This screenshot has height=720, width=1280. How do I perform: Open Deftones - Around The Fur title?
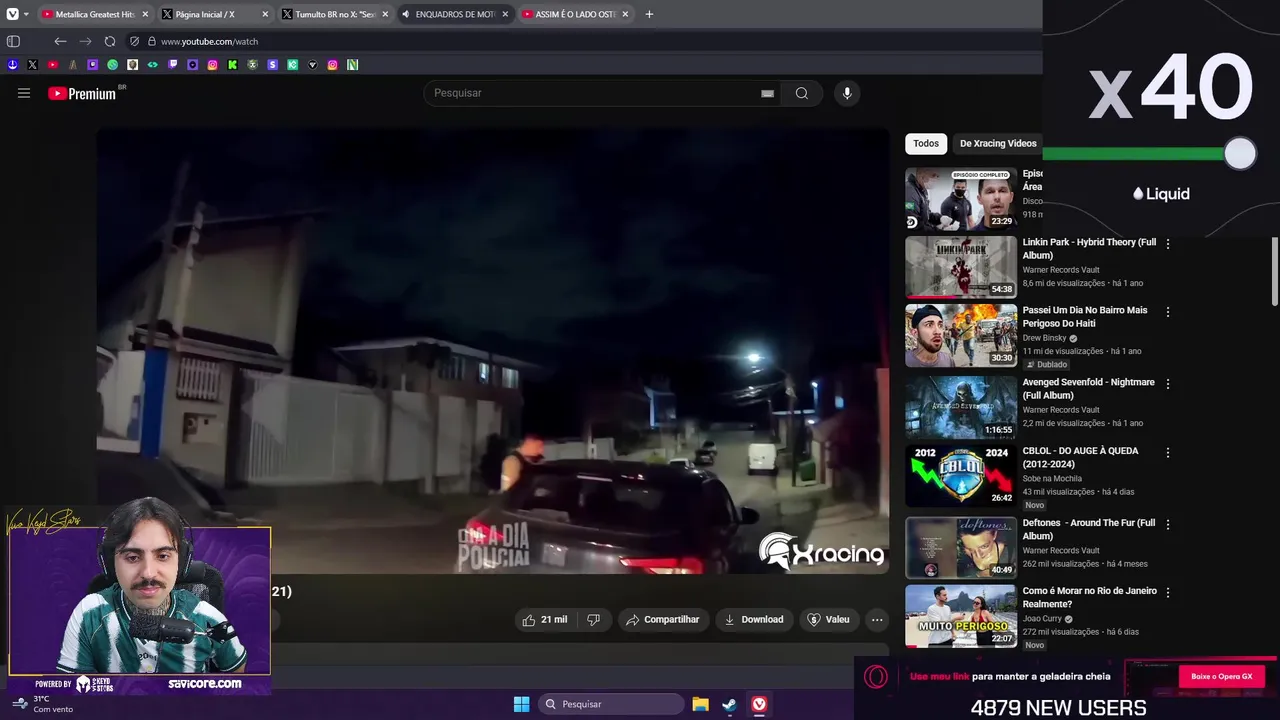point(1088,529)
